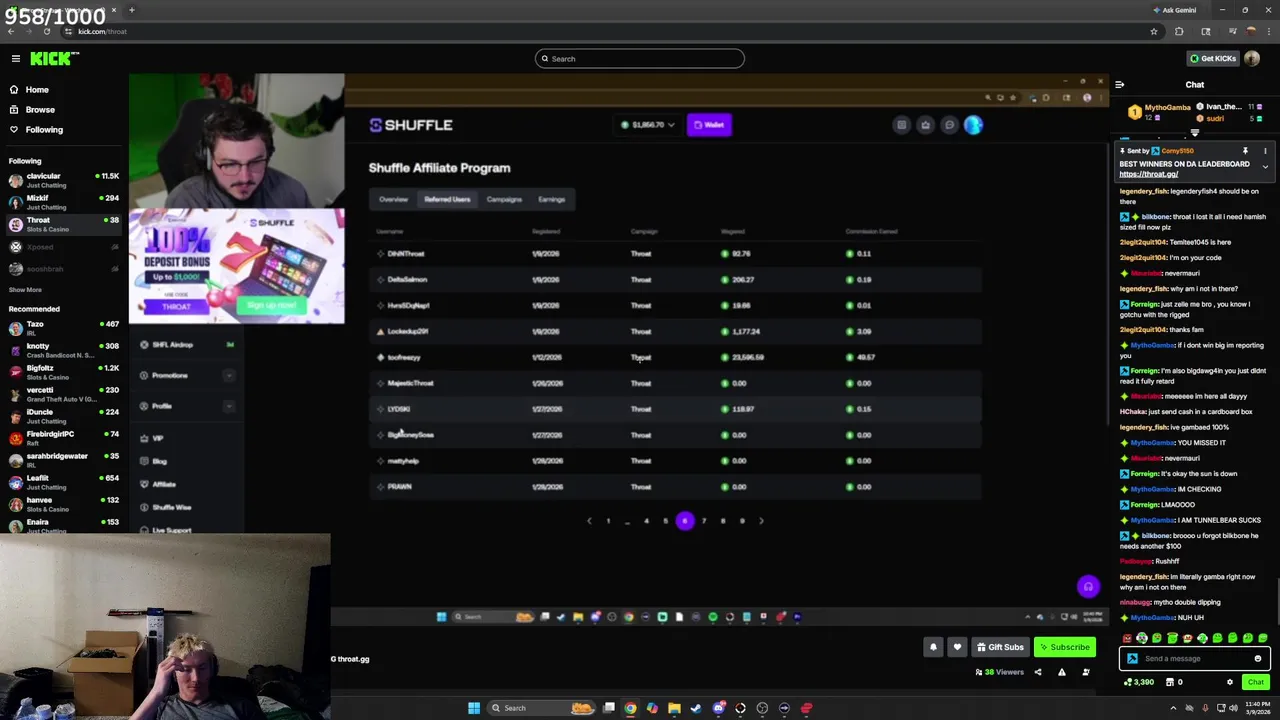1280x720 pixels.
Task: Click the Get KICKs button
Action: tap(1213, 59)
